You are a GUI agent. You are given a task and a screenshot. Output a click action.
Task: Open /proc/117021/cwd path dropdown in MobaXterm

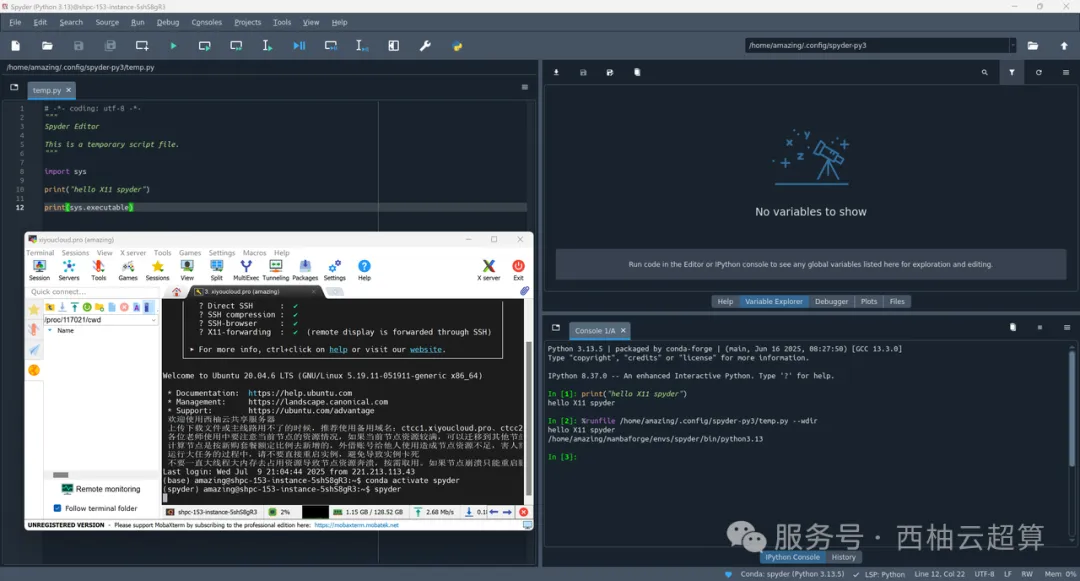[x=153, y=320]
